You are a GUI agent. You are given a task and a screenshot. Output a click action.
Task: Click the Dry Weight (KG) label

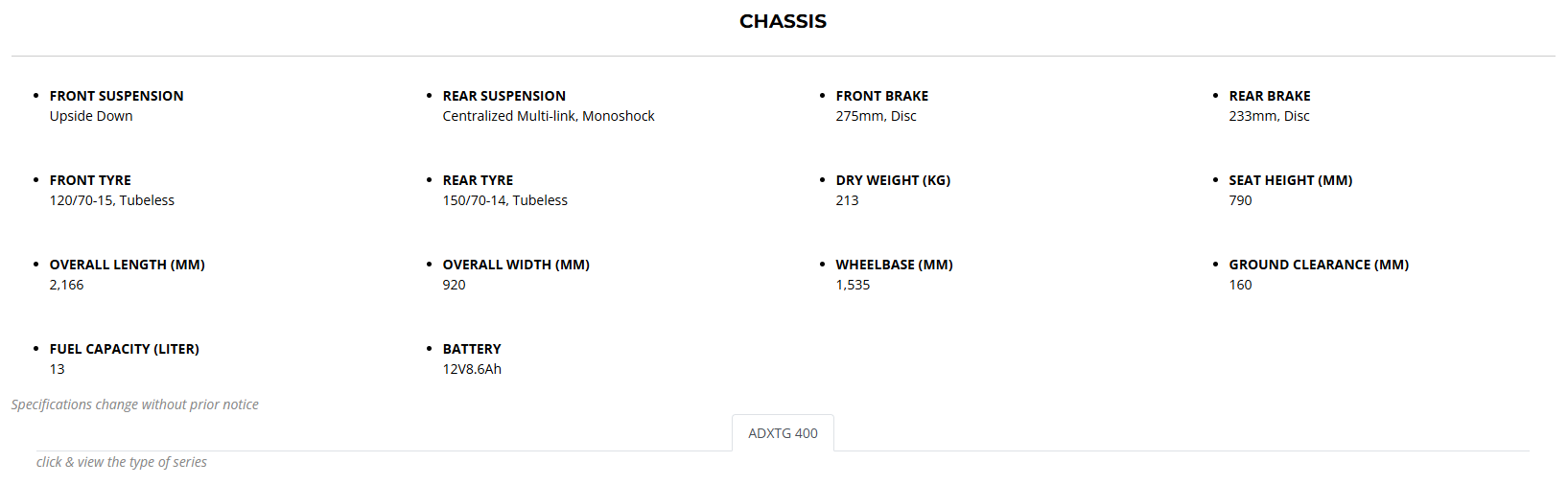[x=893, y=180]
